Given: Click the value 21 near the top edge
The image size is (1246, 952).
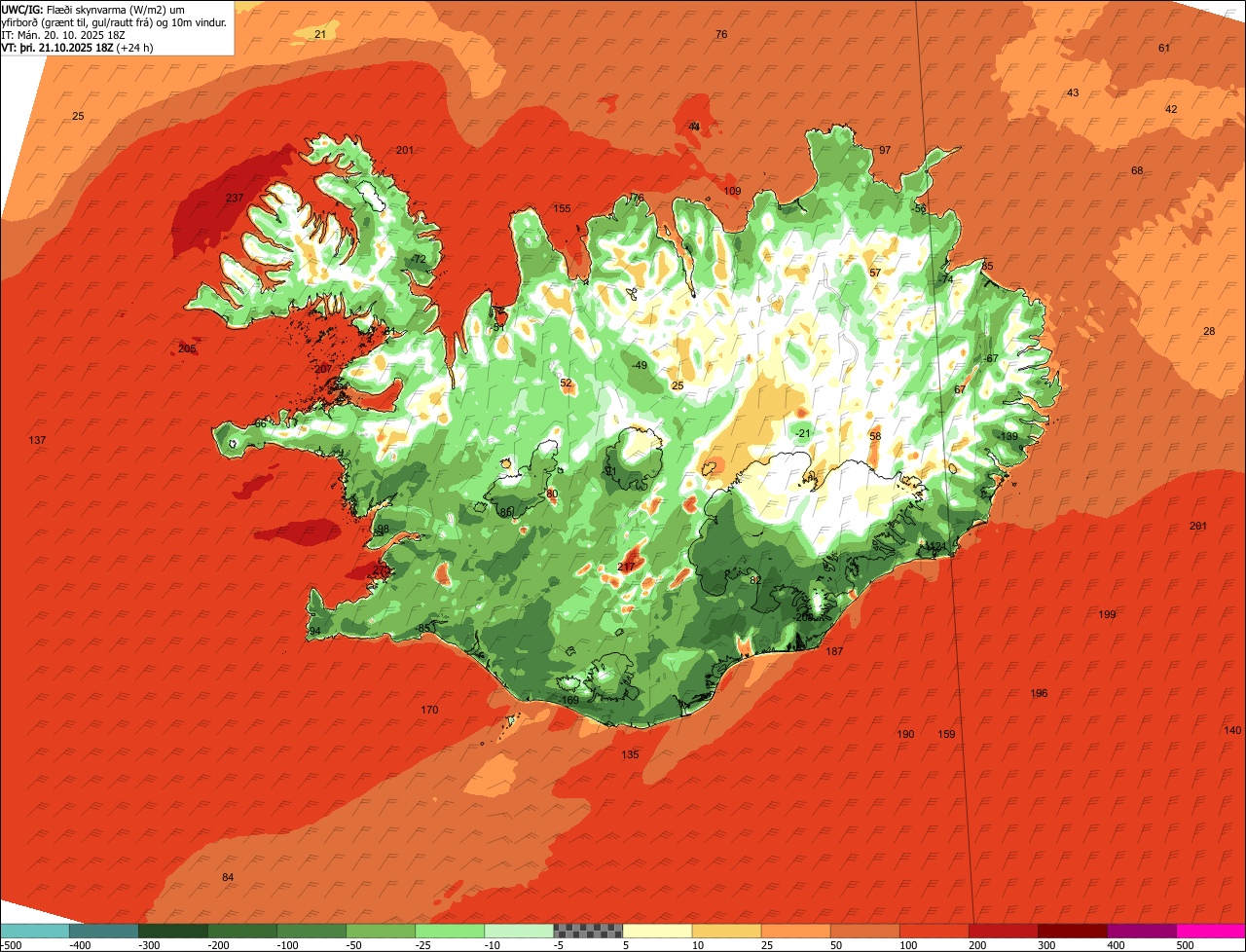Looking at the screenshot, I should 320,34.
